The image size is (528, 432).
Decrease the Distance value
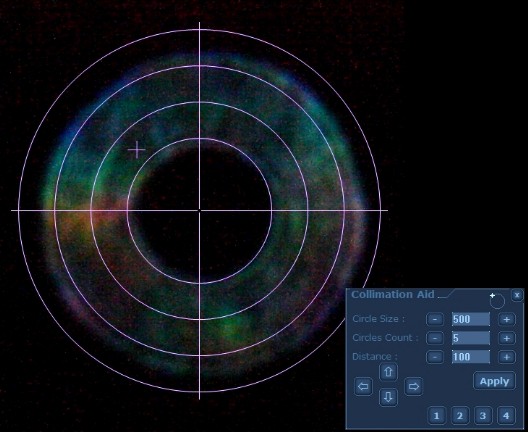435,357
